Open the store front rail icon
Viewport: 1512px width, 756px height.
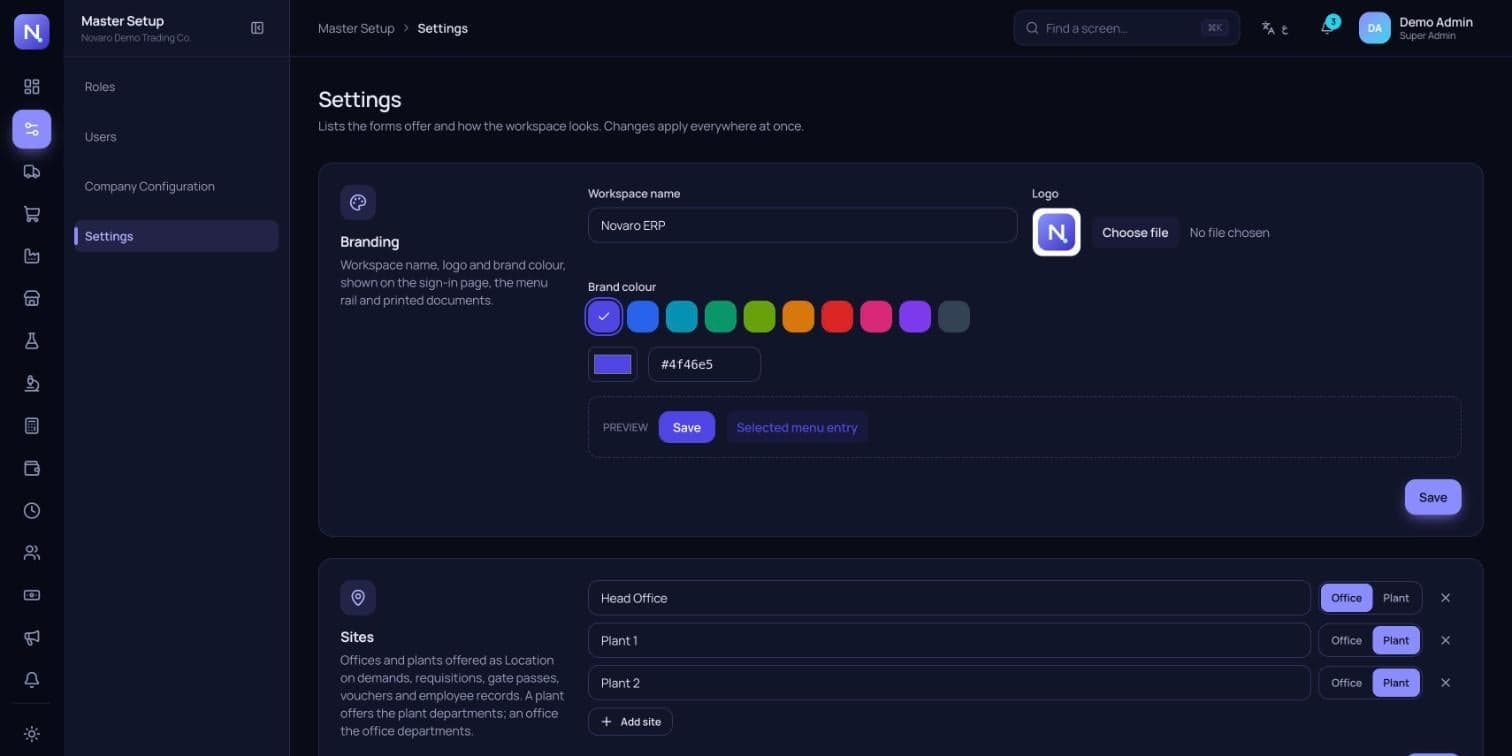click(x=32, y=298)
